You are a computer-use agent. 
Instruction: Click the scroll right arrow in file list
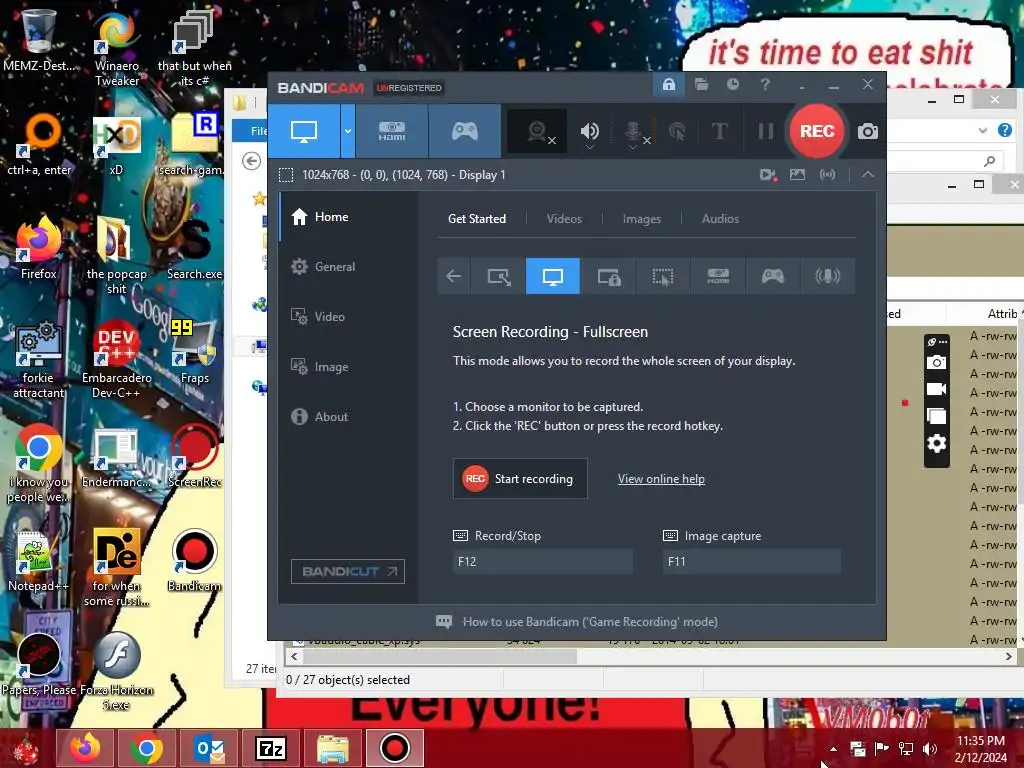pyautogui.click(x=1008, y=656)
